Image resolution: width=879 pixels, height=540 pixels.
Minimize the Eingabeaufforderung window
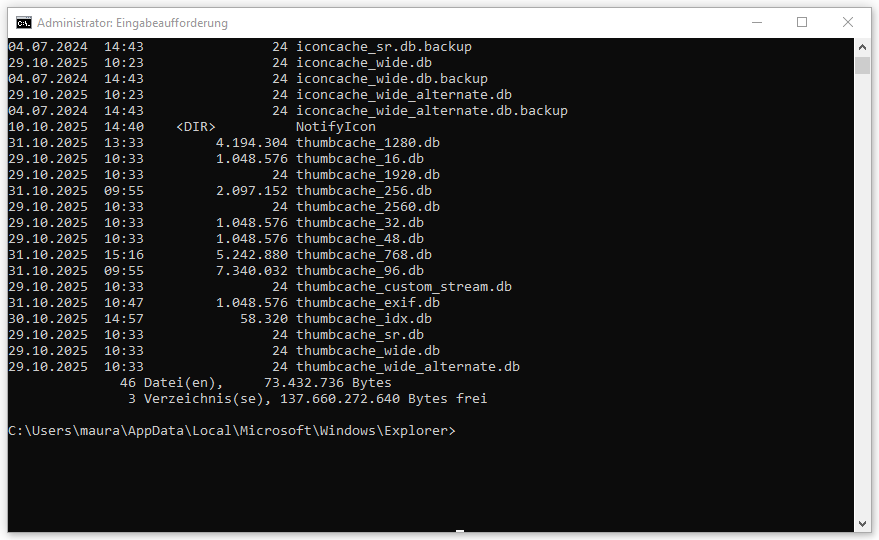[x=757, y=22]
